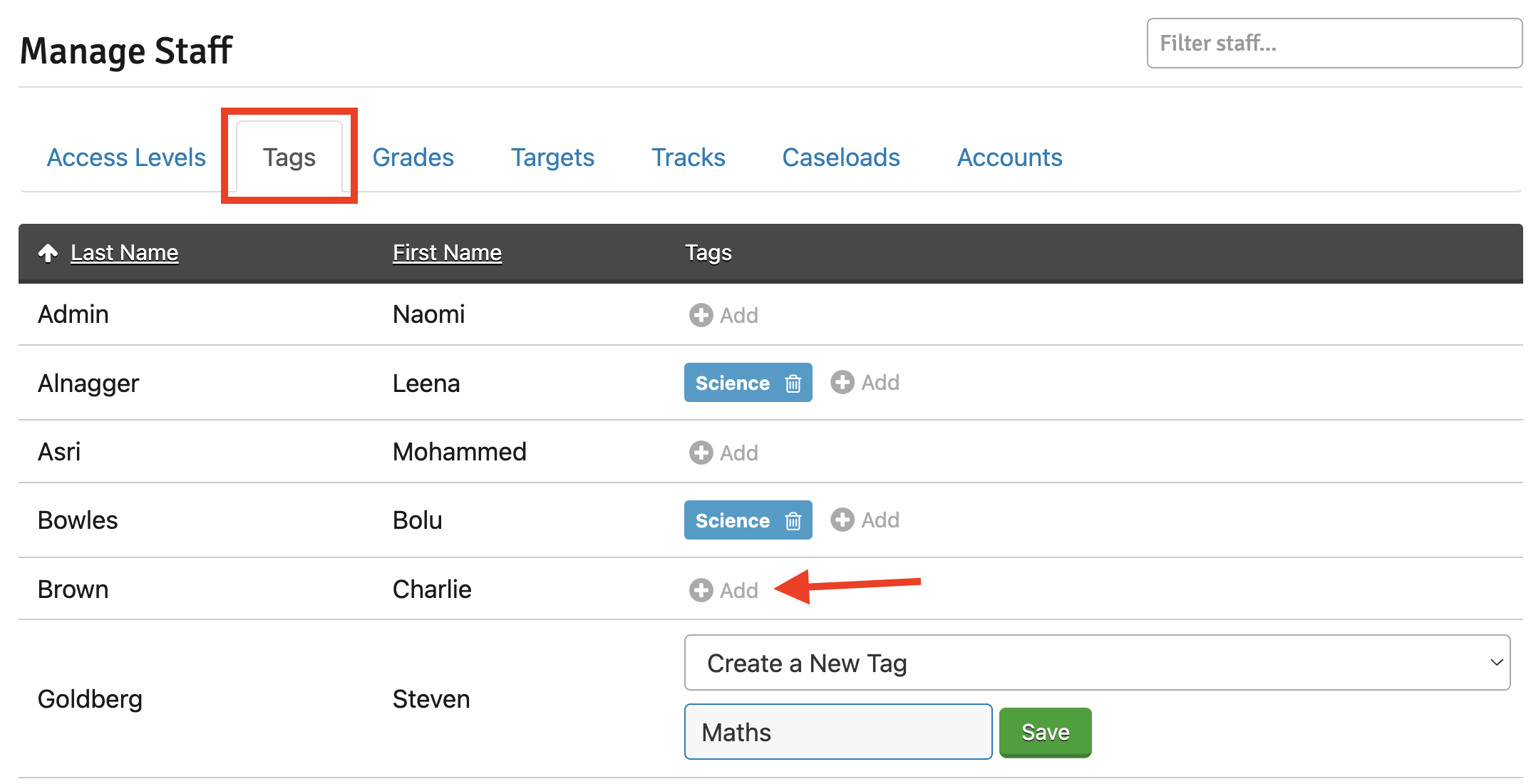The width and height of the screenshot is (1531, 784).
Task: Go to the Caseloads tab
Action: 841,158
